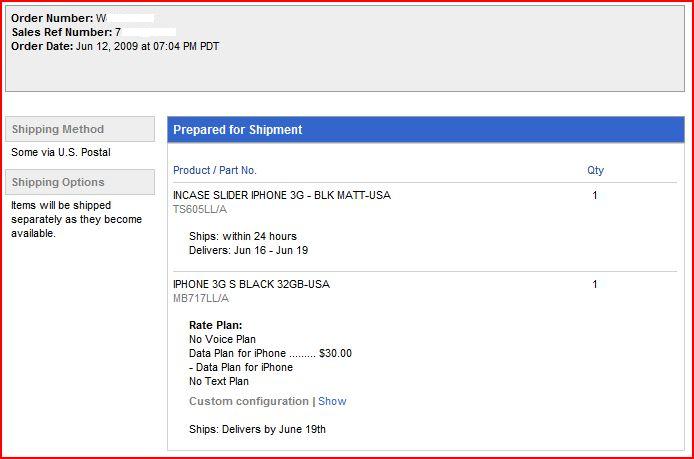This screenshot has height=459, width=694.
Task: Click the Sales Ref Number label
Action: (x=62, y=32)
